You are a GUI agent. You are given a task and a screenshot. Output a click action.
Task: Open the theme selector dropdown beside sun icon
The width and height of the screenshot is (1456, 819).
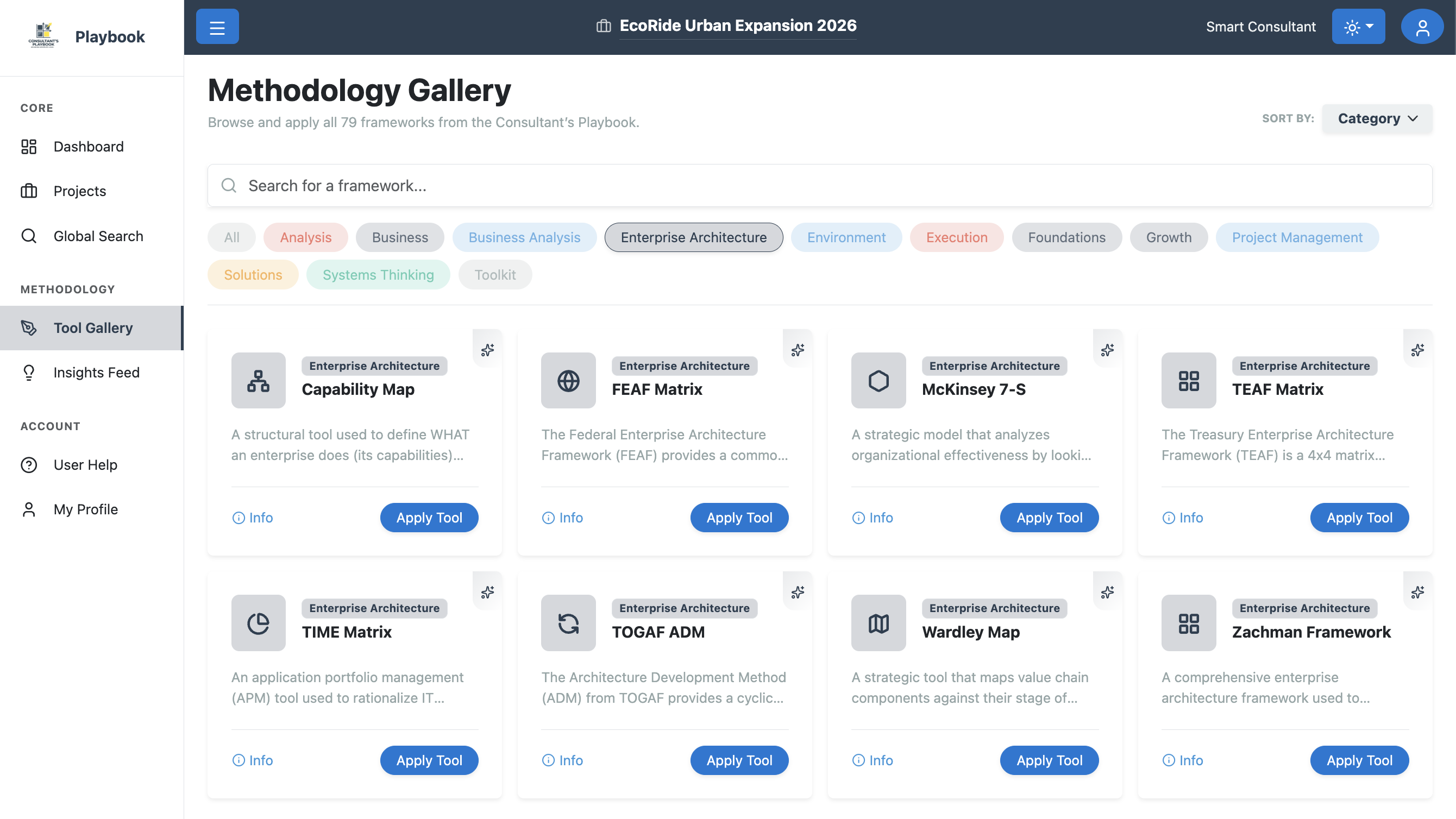[1358, 26]
